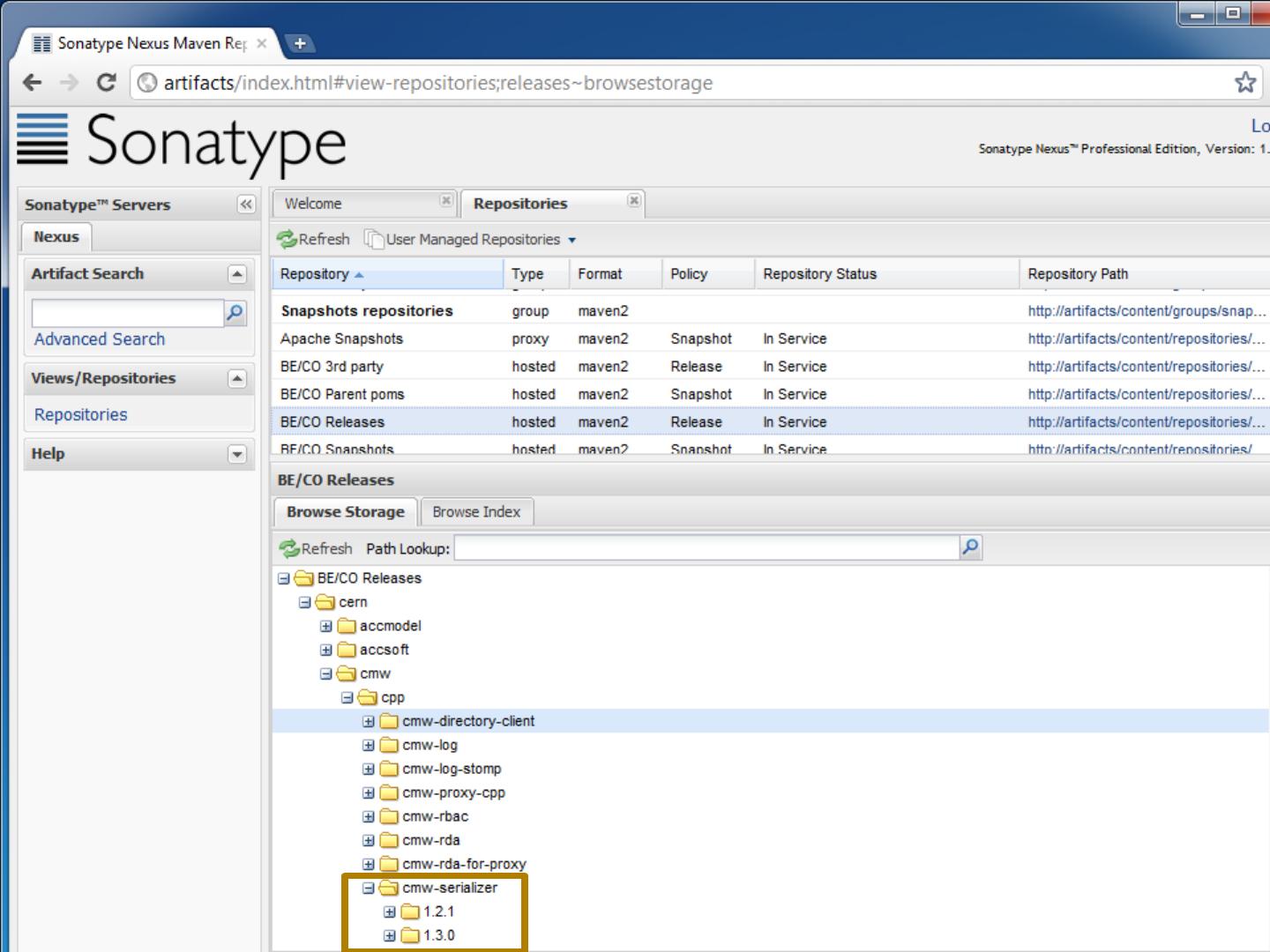Expand the 1.3.0 version folder

[x=390, y=935]
